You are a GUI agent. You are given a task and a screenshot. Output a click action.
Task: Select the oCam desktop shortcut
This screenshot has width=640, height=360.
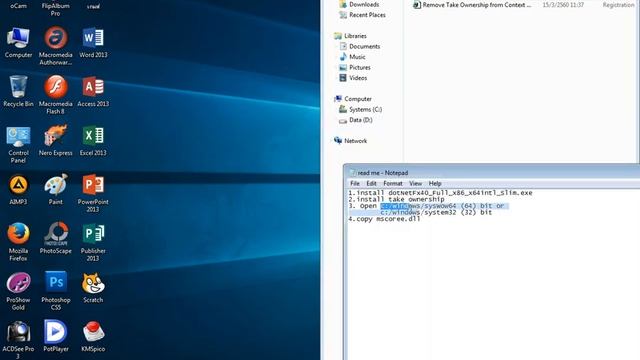pyautogui.click(x=18, y=5)
